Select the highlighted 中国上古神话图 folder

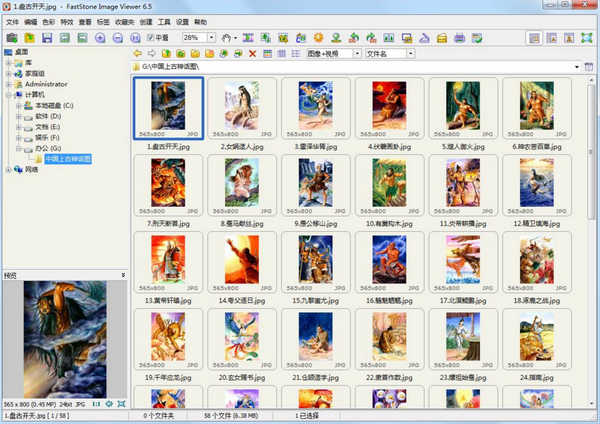pos(68,159)
